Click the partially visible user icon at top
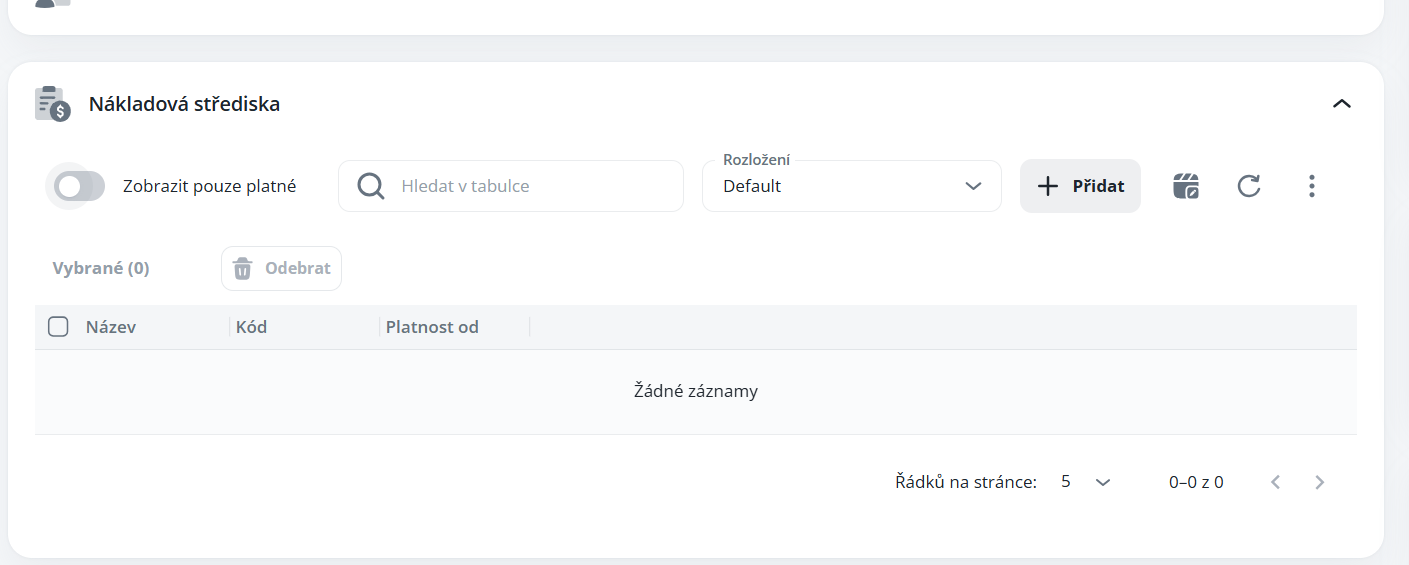The height and width of the screenshot is (565, 1409). (52, 3)
